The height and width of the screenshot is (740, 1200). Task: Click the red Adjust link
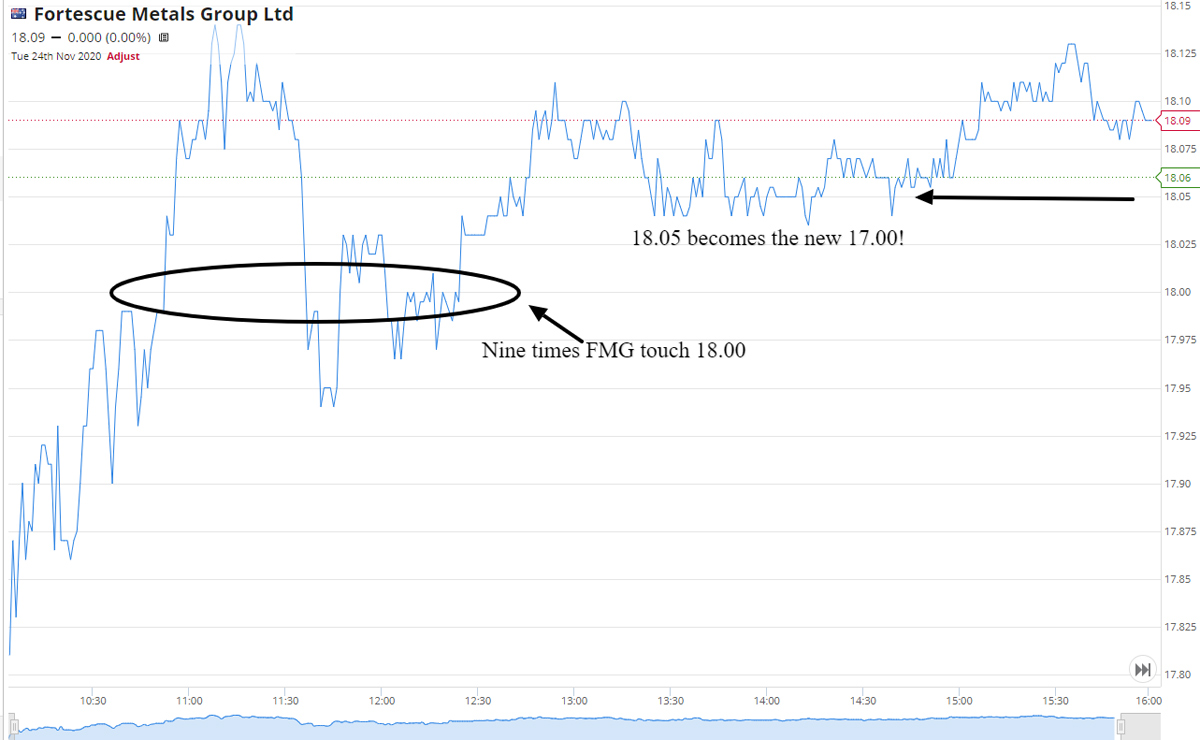[x=123, y=56]
